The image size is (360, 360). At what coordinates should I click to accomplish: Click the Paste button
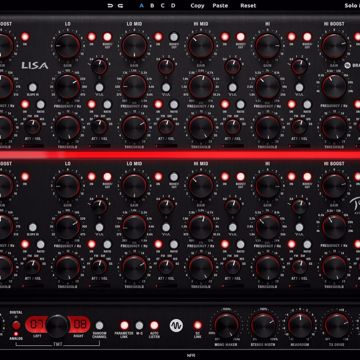coord(220,6)
